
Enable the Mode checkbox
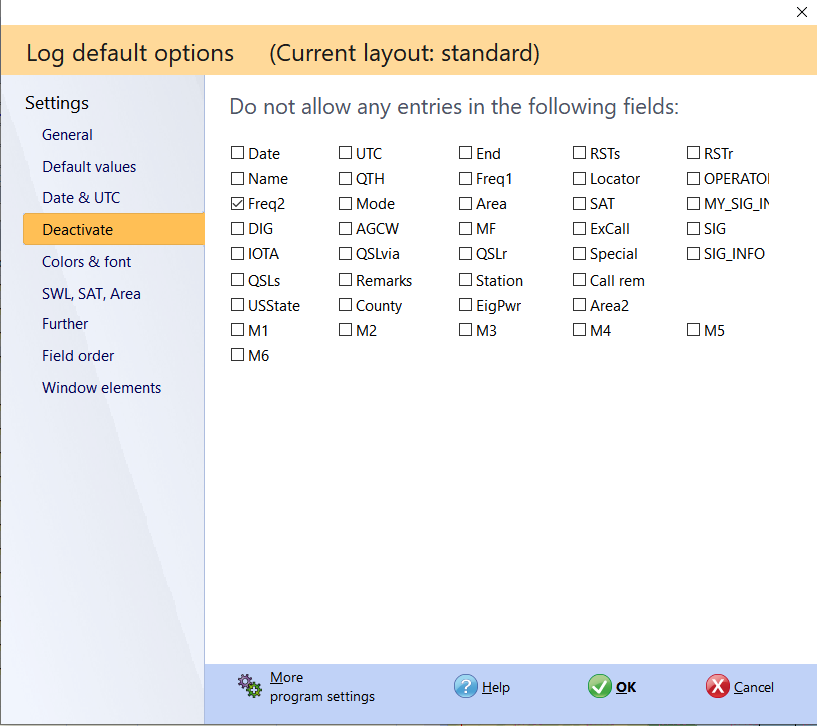click(x=345, y=203)
